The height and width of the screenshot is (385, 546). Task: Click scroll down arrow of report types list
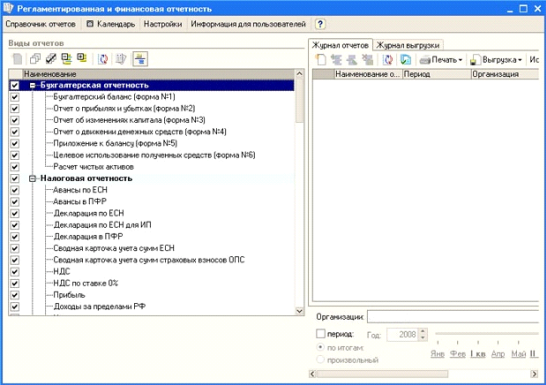299,311
